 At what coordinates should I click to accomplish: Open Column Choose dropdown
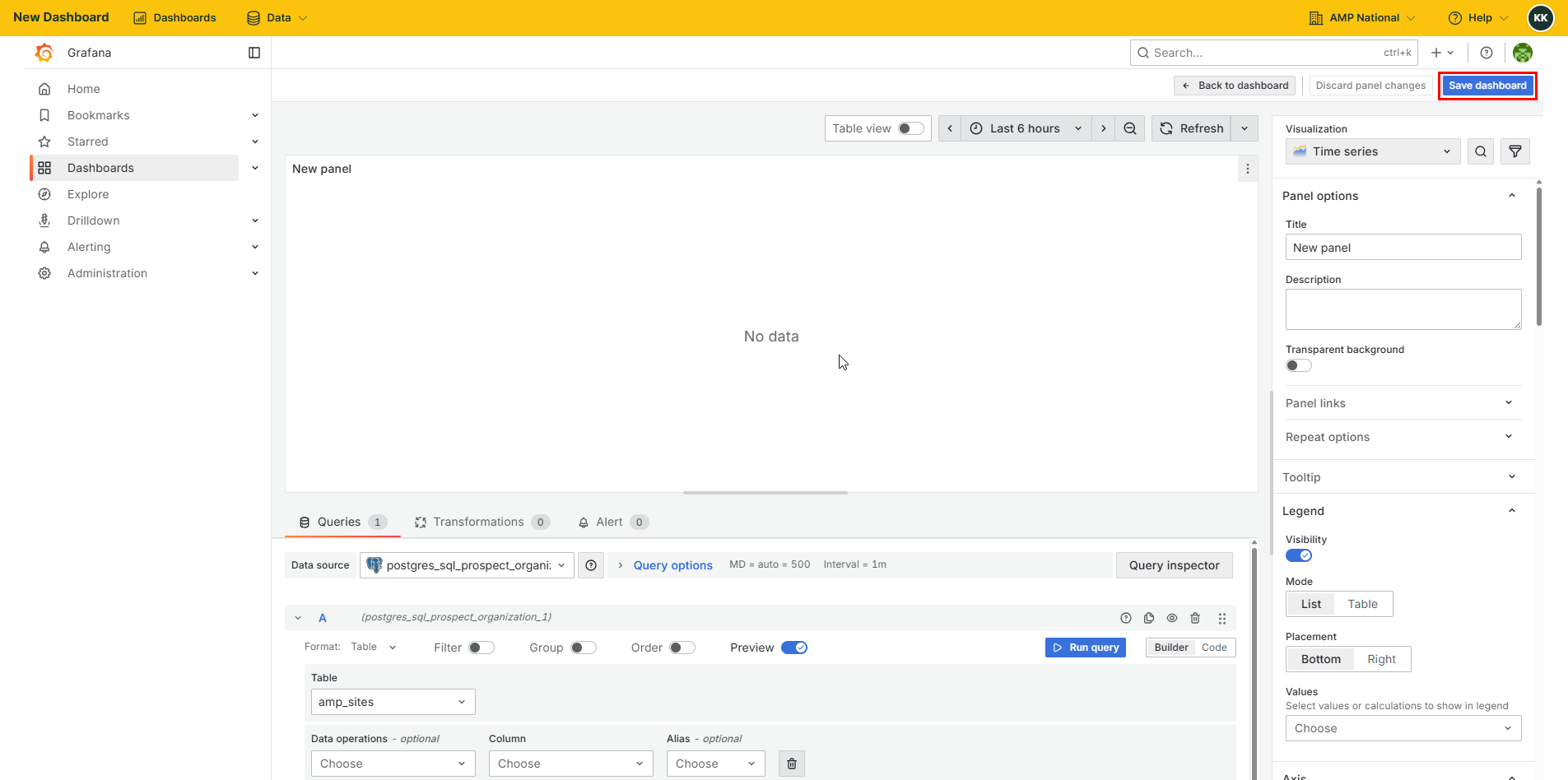click(571, 764)
